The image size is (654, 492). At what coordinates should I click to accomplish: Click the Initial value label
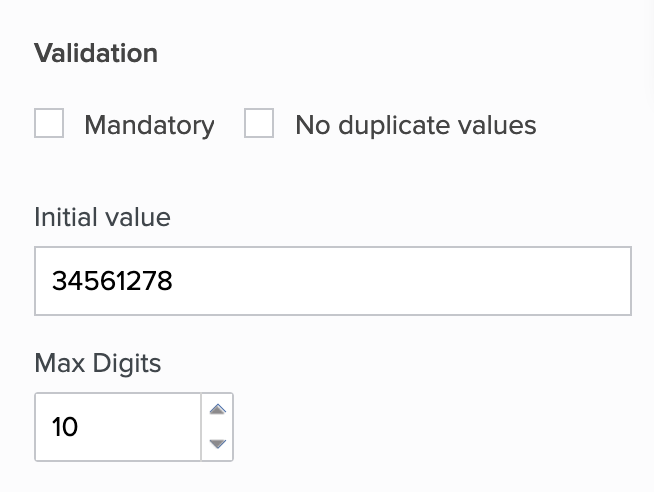click(102, 217)
